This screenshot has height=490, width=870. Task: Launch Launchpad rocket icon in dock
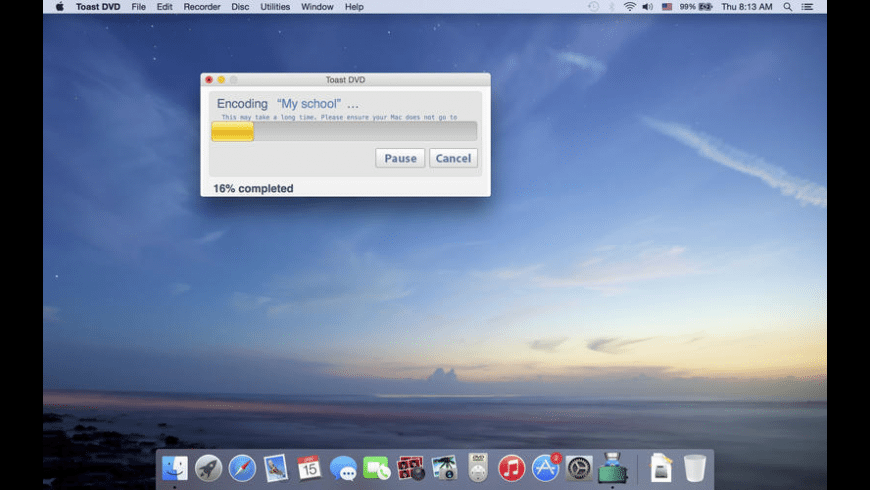209,468
